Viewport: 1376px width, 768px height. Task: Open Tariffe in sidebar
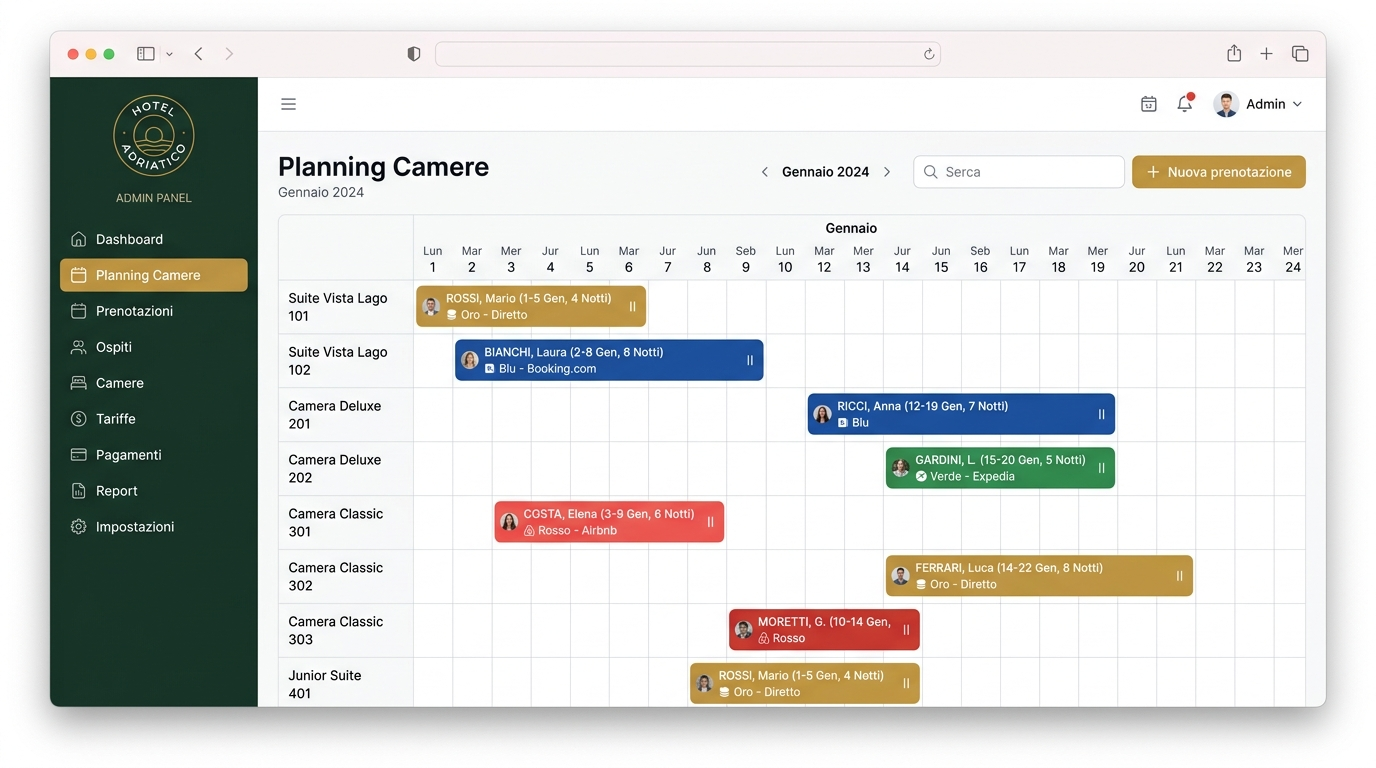point(154,419)
